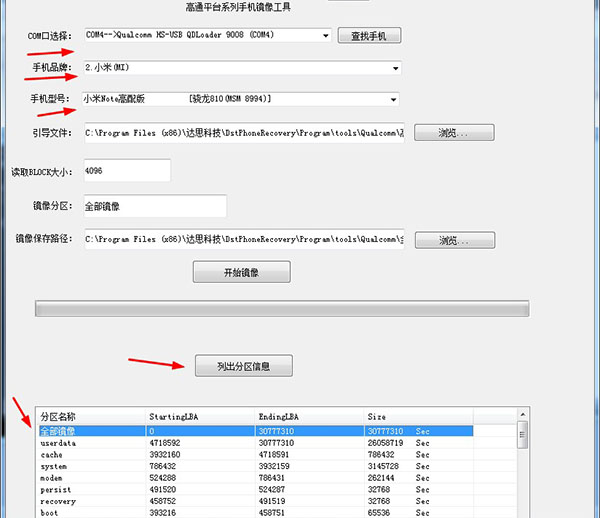Image resolution: width=600 pixels, height=518 pixels.
Task: Click the StartingLBA column header
Action: [200, 417]
